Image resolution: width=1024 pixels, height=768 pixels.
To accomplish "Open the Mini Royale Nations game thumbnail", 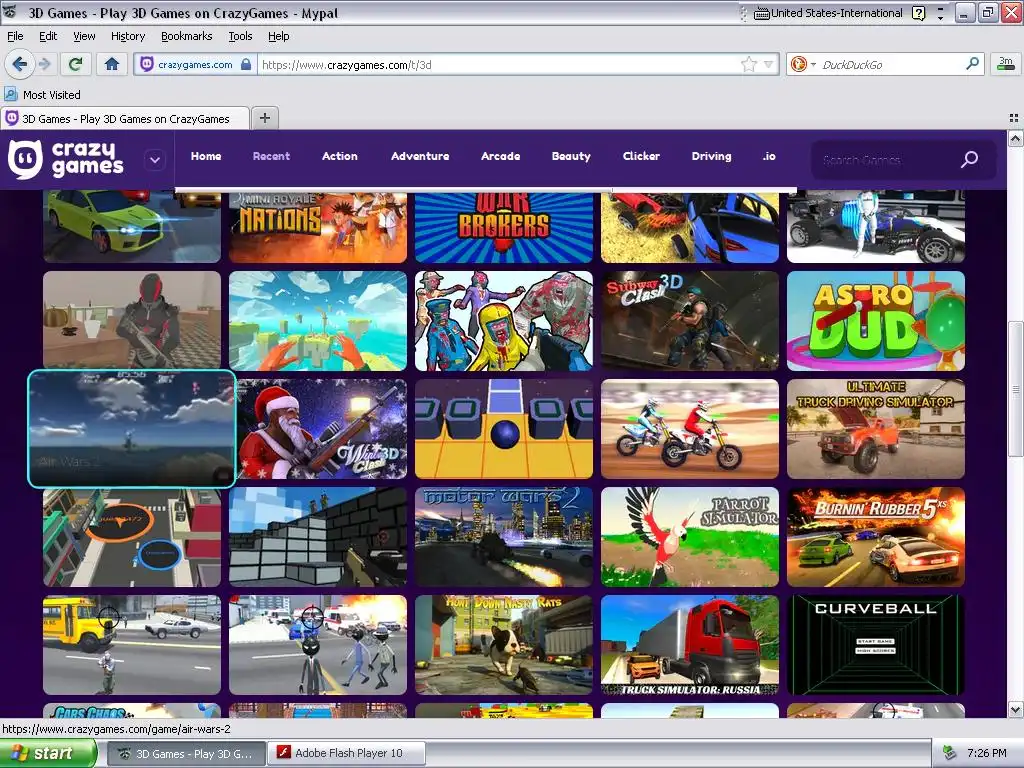I will [318, 226].
